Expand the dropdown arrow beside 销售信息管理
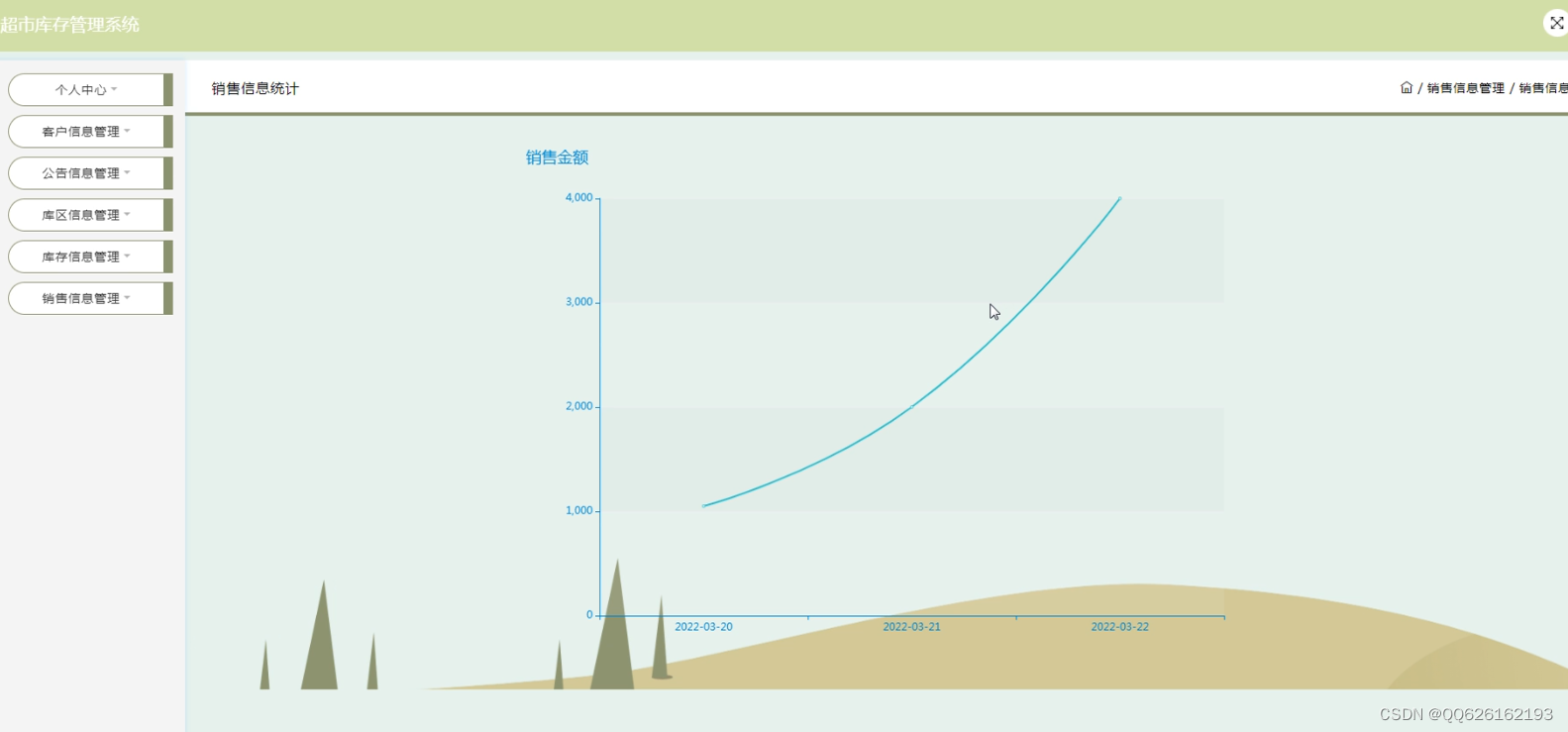 point(127,297)
